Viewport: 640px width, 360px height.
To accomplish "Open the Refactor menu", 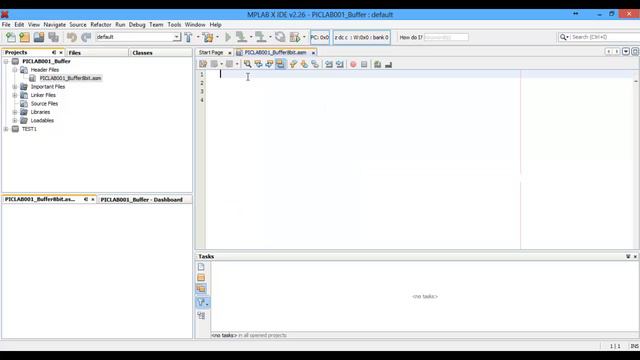I will tap(101, 24).
